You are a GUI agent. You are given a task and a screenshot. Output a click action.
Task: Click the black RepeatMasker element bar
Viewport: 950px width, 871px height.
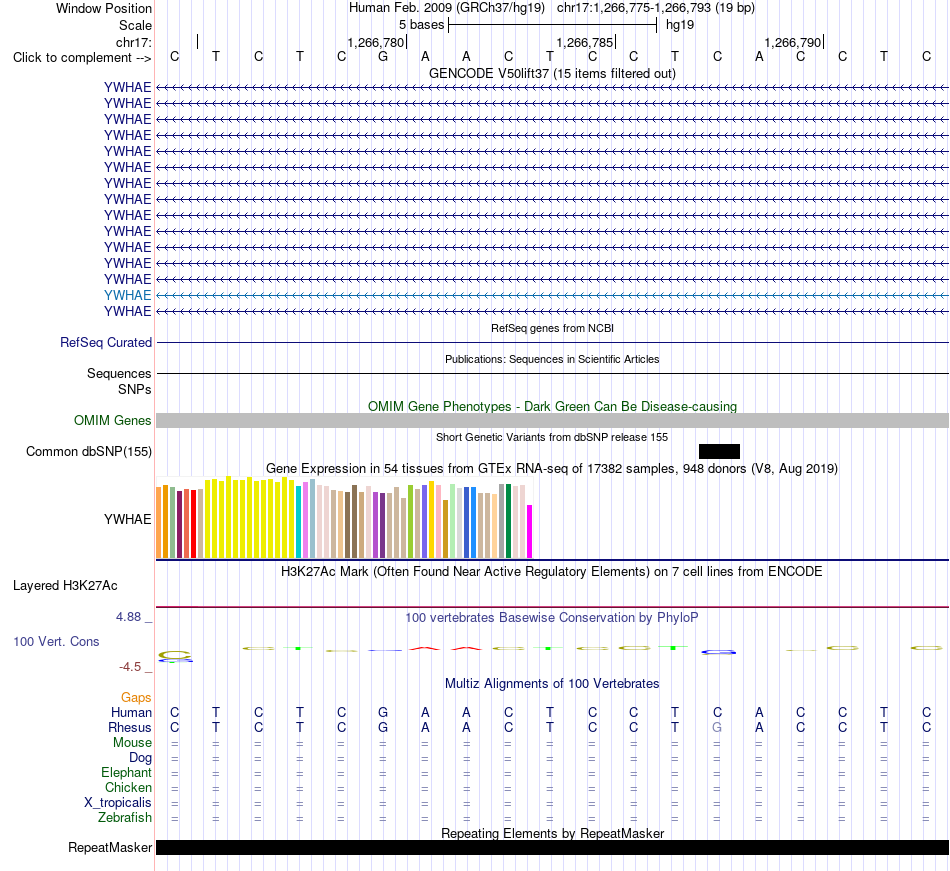click(x=552, y=847)
